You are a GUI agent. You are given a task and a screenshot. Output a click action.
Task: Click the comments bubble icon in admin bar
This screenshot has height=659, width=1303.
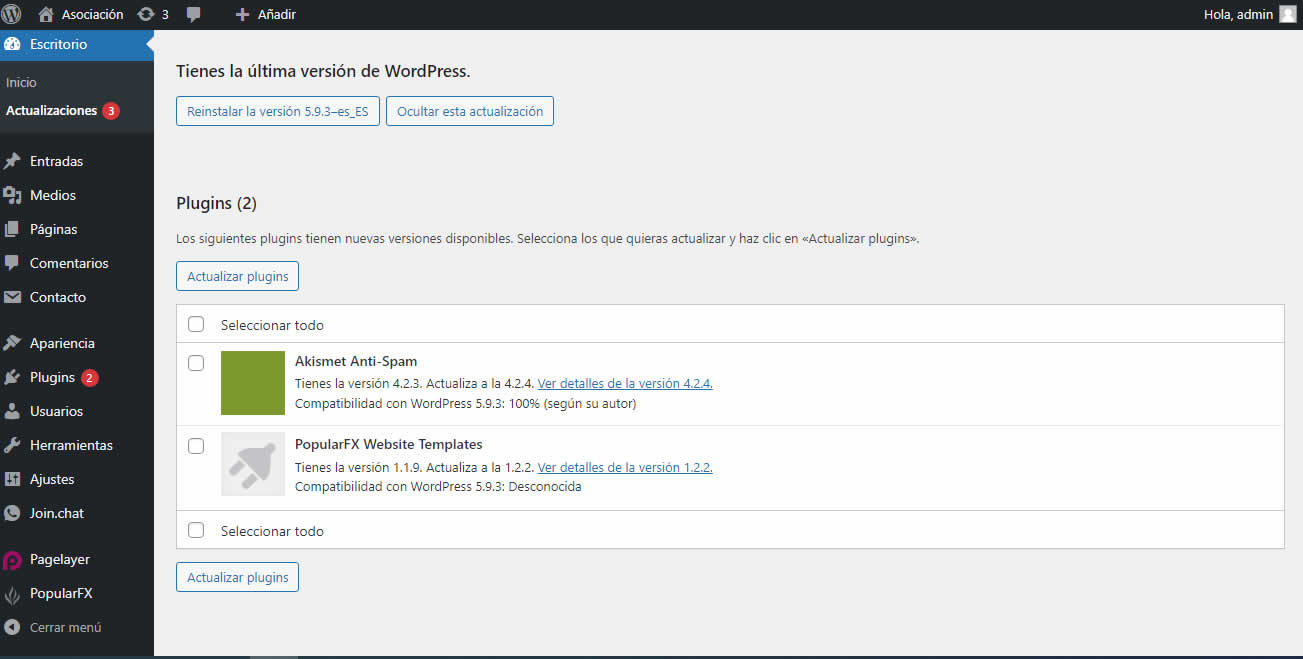[193, 14]
